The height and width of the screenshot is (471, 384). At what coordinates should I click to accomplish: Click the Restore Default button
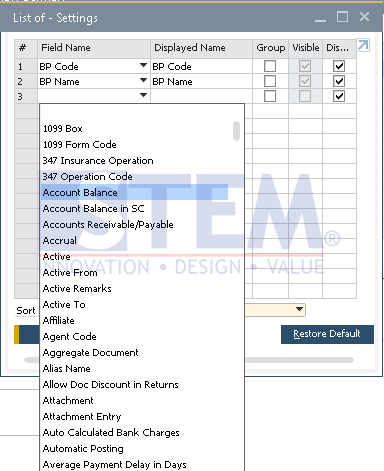click(x=327, y=334)
